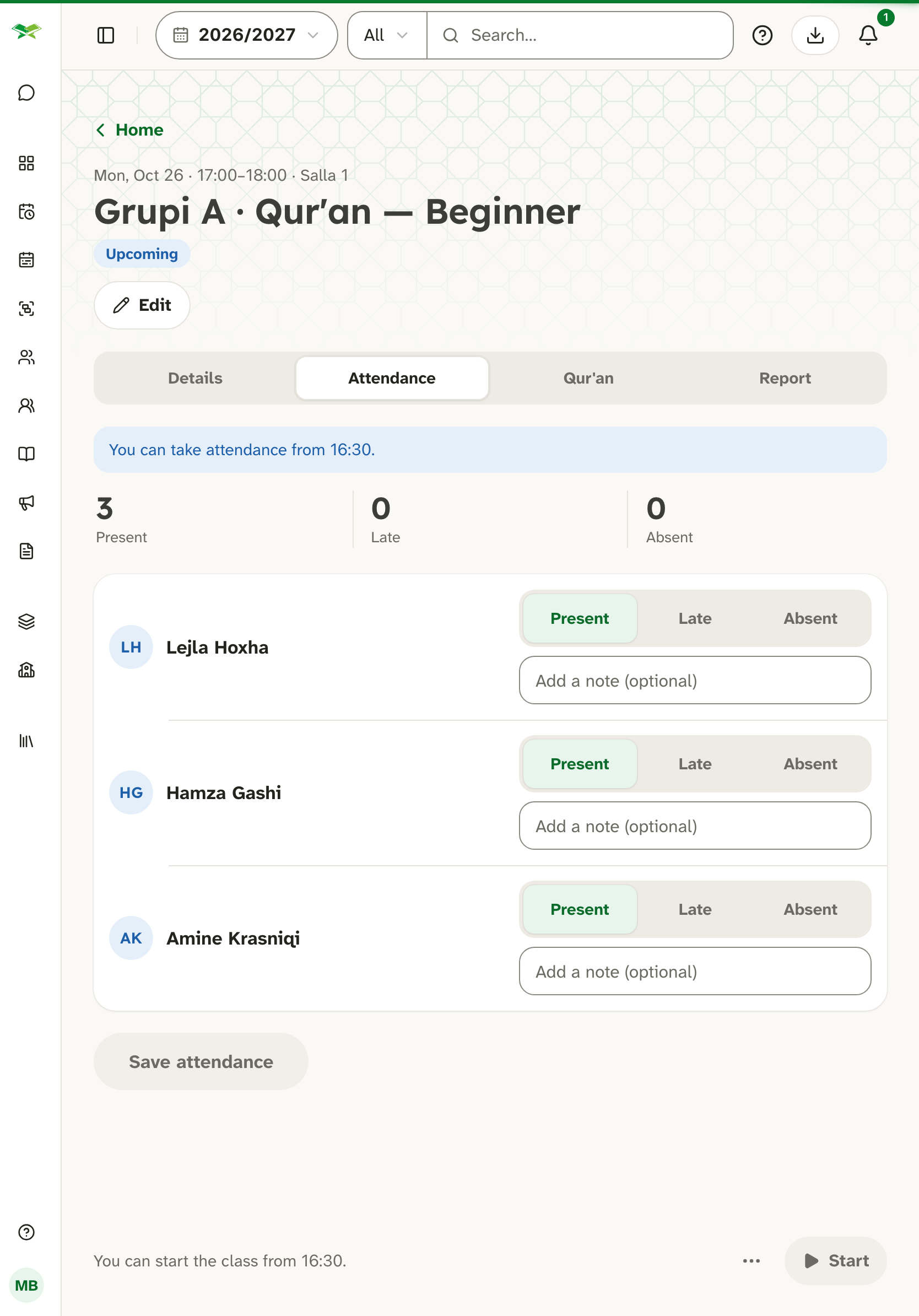Open the 2026/2027 school year dropdown
919x1316 pixels.
[246, 35]
